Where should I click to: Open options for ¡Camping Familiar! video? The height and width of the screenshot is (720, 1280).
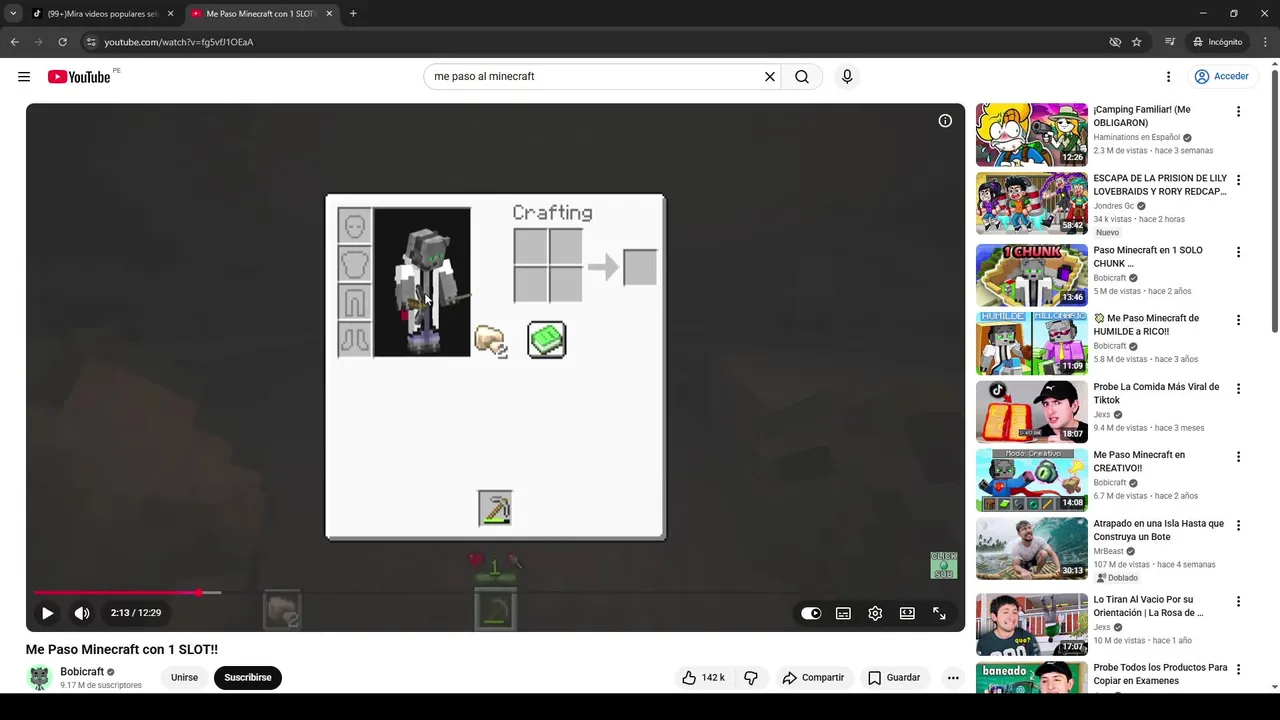click(1238, 112)
